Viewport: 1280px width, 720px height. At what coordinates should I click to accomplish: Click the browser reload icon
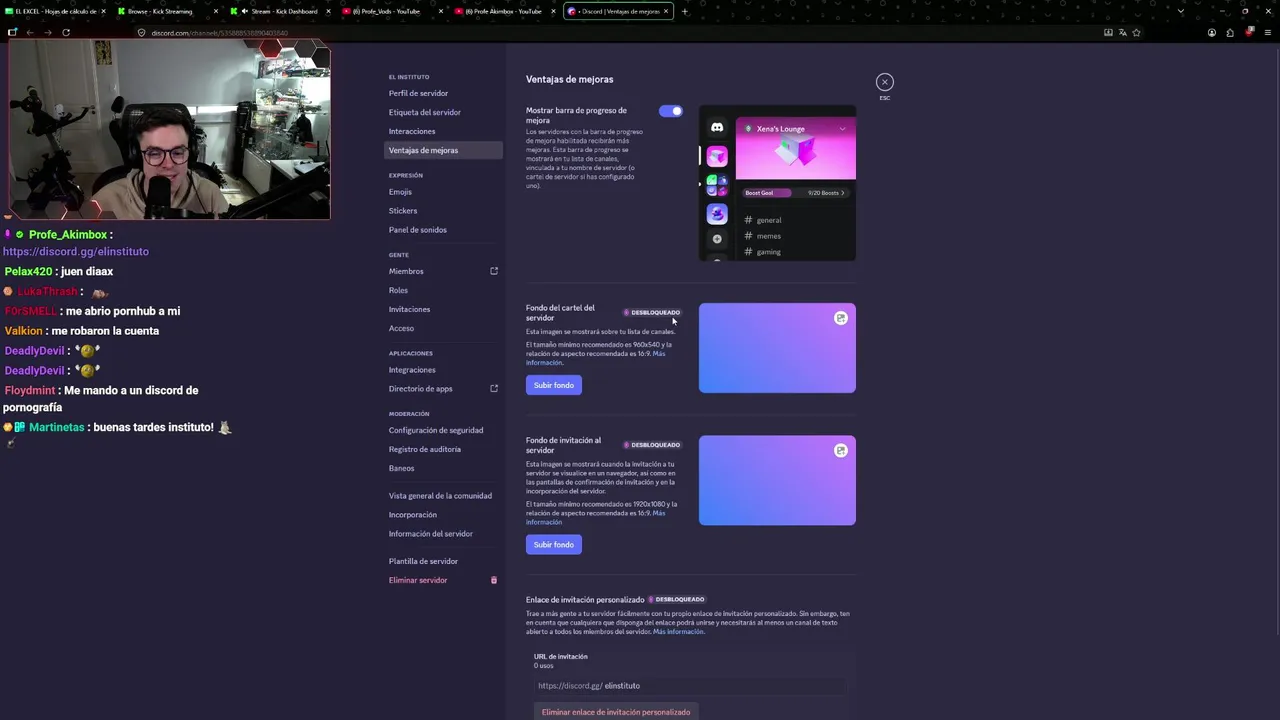tap(66, 32)
